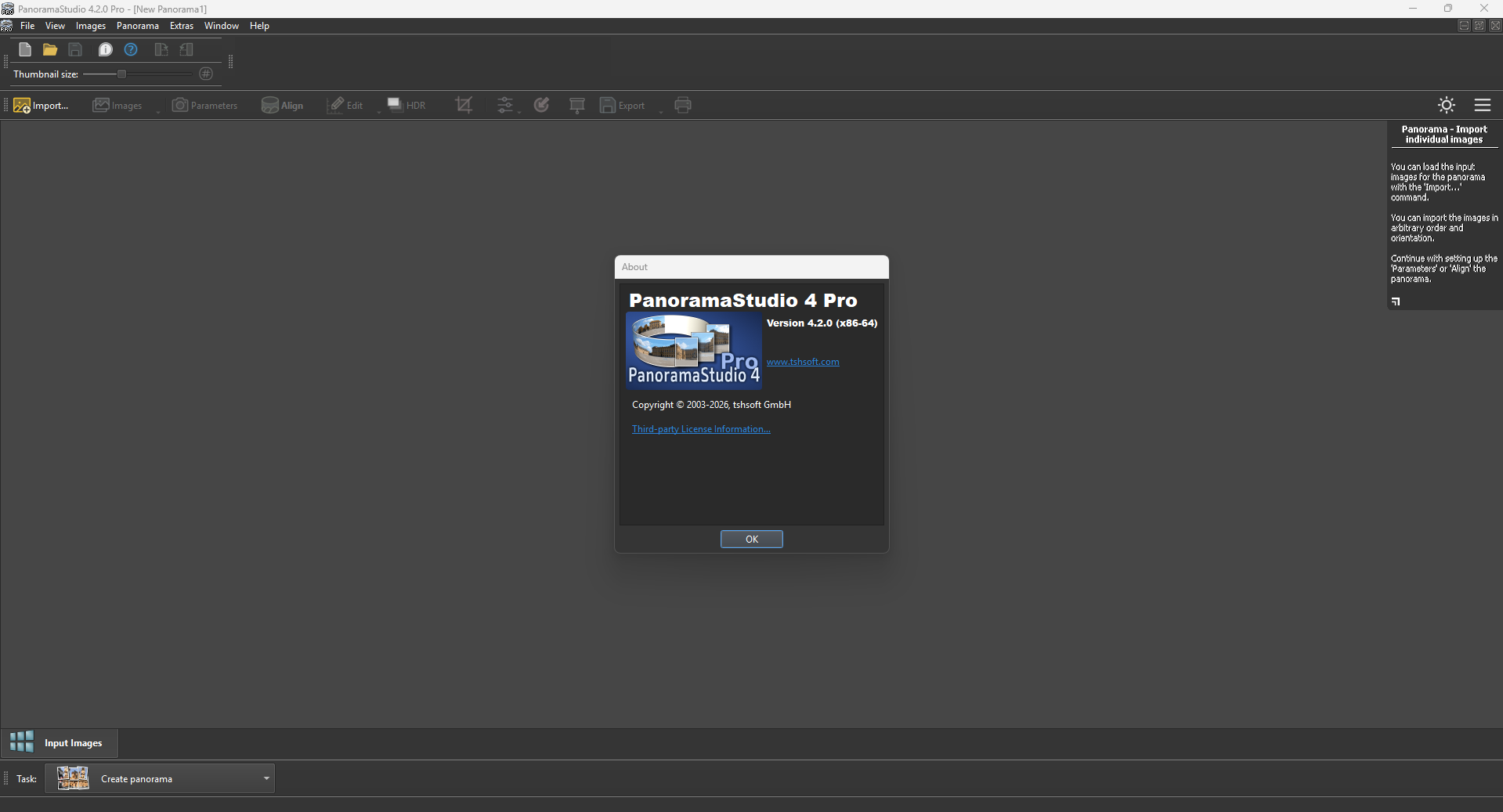Open the Help menu

[x=259, y=26]
